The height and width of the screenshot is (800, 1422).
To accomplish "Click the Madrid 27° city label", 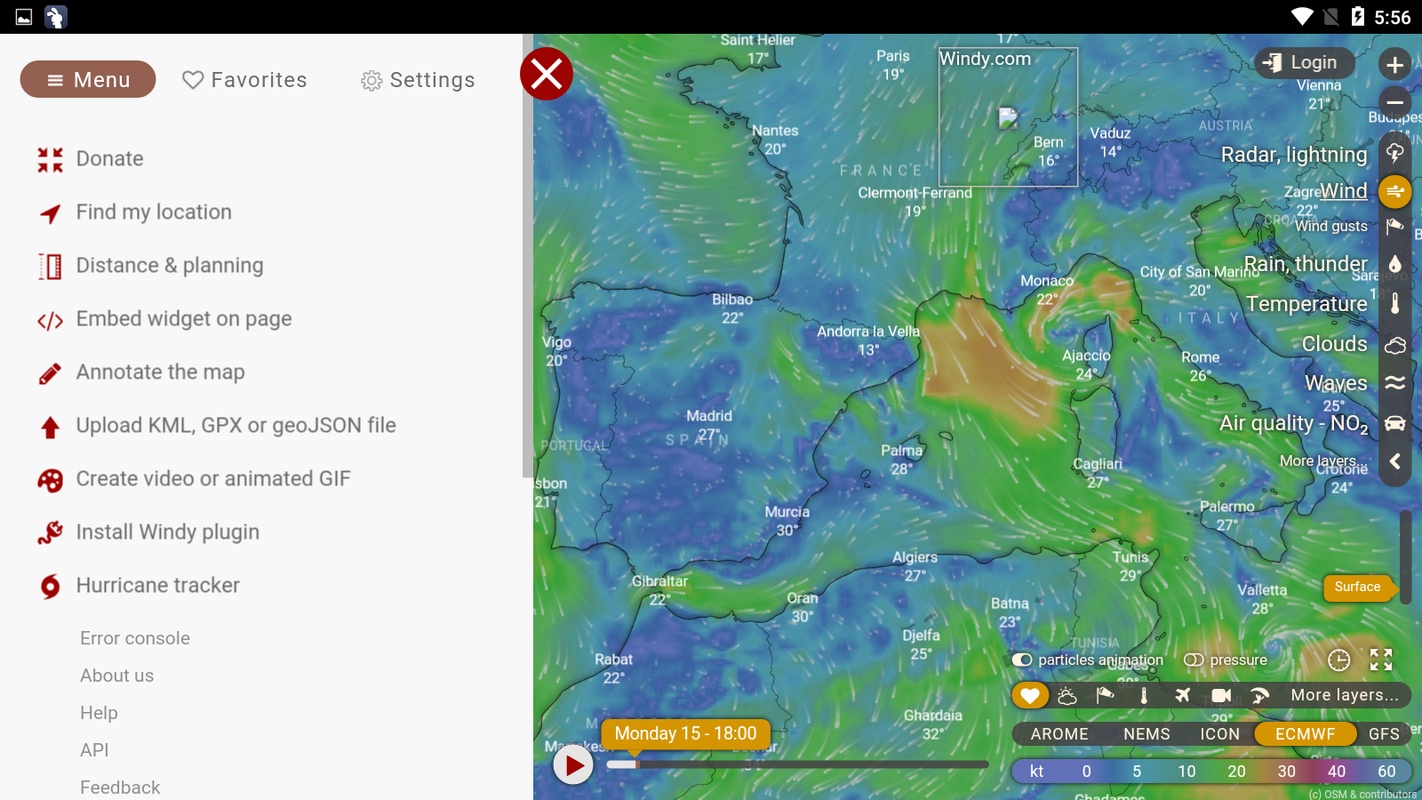I will point(709,425).
